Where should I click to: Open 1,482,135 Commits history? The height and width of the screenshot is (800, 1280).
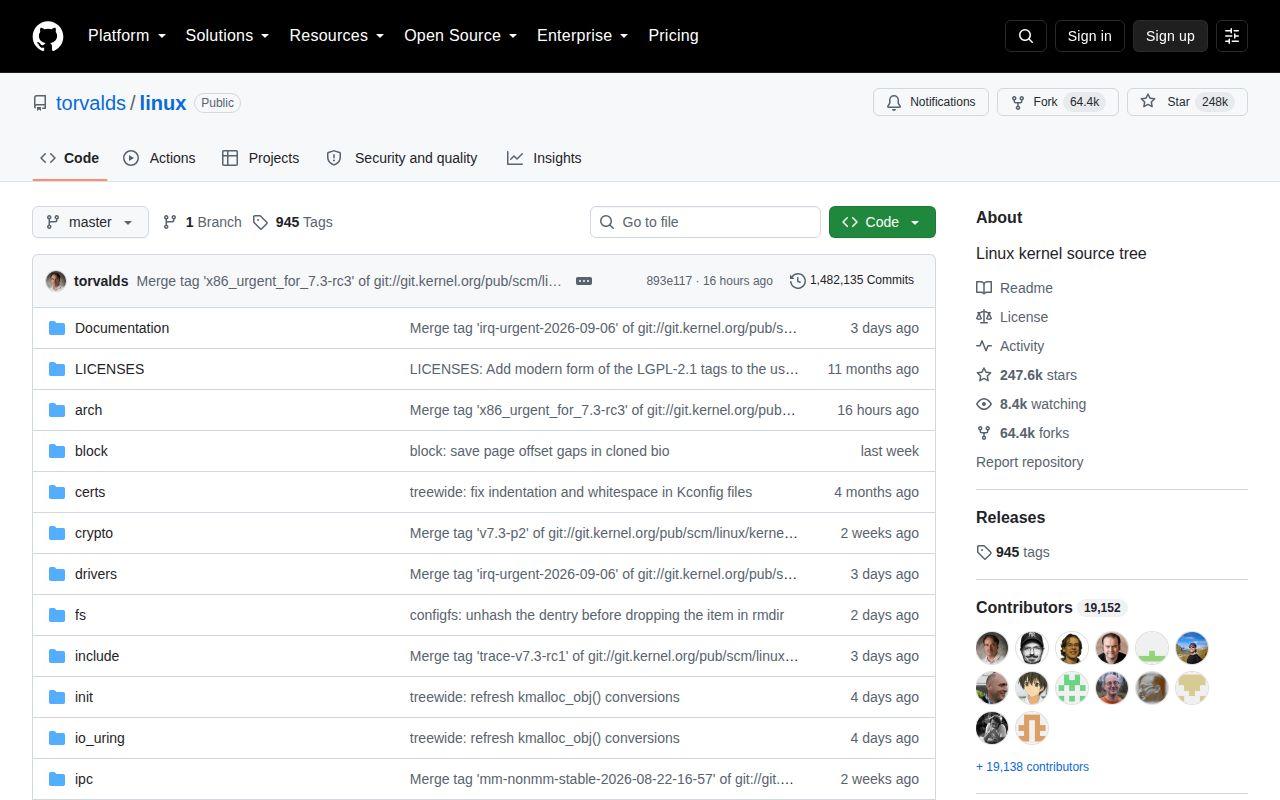tap(852, 281)
